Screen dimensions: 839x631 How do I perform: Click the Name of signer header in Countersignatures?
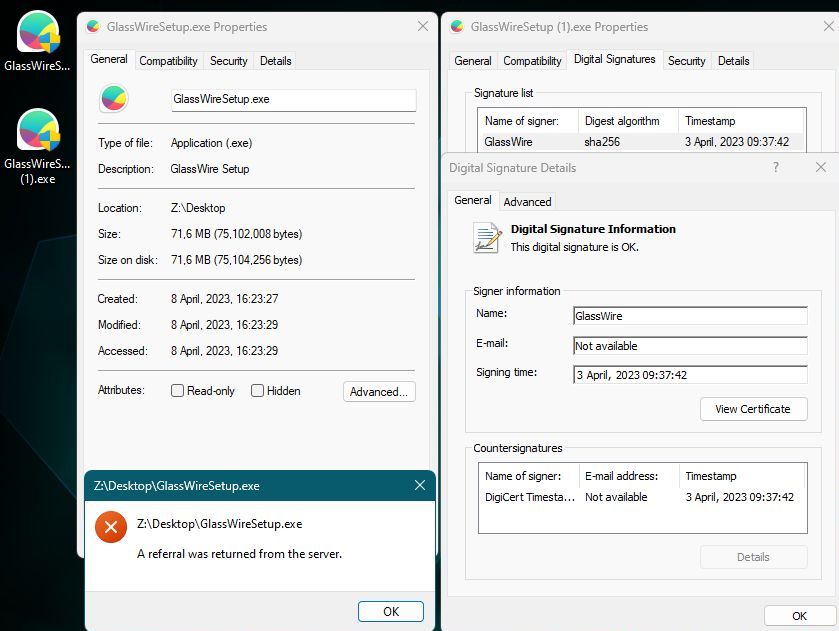[529, 476]
